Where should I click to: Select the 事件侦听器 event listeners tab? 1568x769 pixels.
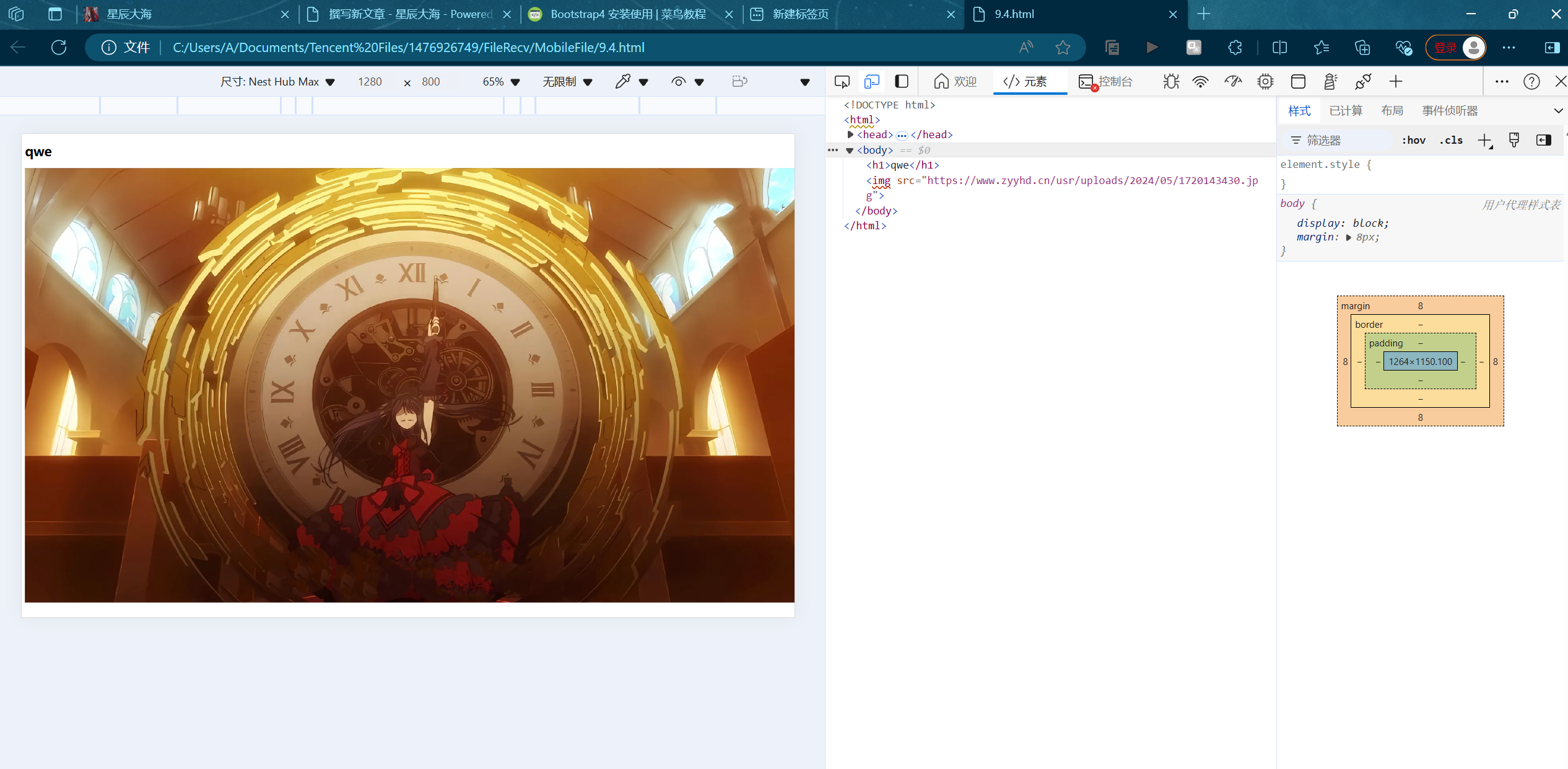1450,110
